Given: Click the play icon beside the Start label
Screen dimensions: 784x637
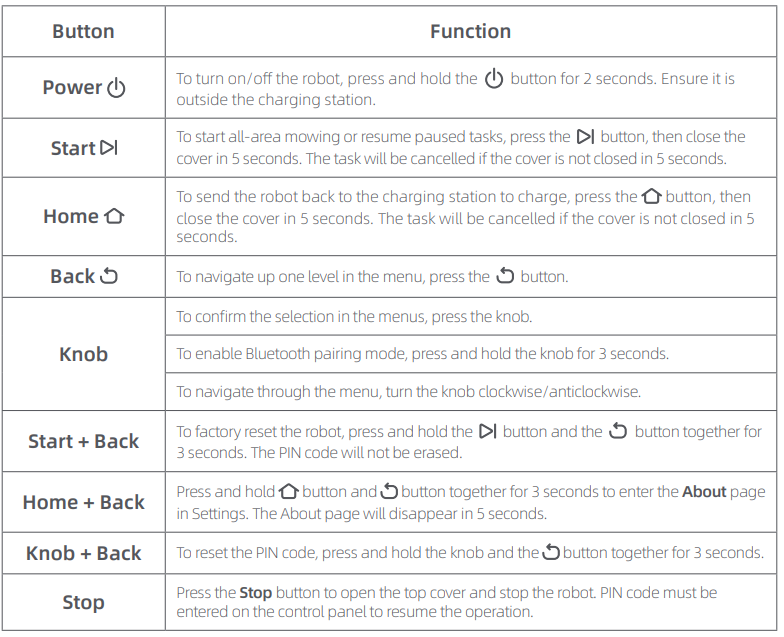Looking at the screenshot, I should point(109,148).
